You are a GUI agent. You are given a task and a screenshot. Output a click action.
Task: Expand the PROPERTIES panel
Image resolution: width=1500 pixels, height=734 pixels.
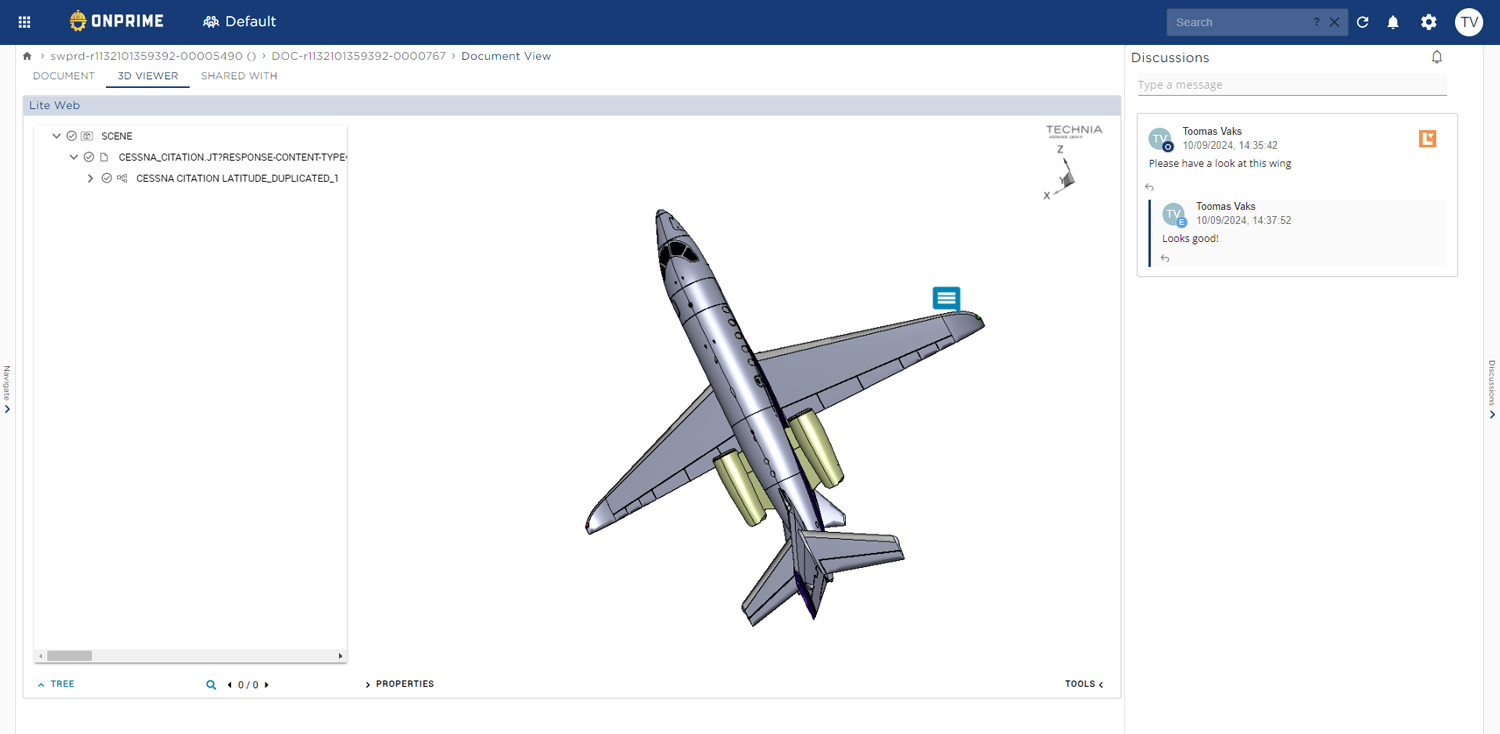(400, 684)
